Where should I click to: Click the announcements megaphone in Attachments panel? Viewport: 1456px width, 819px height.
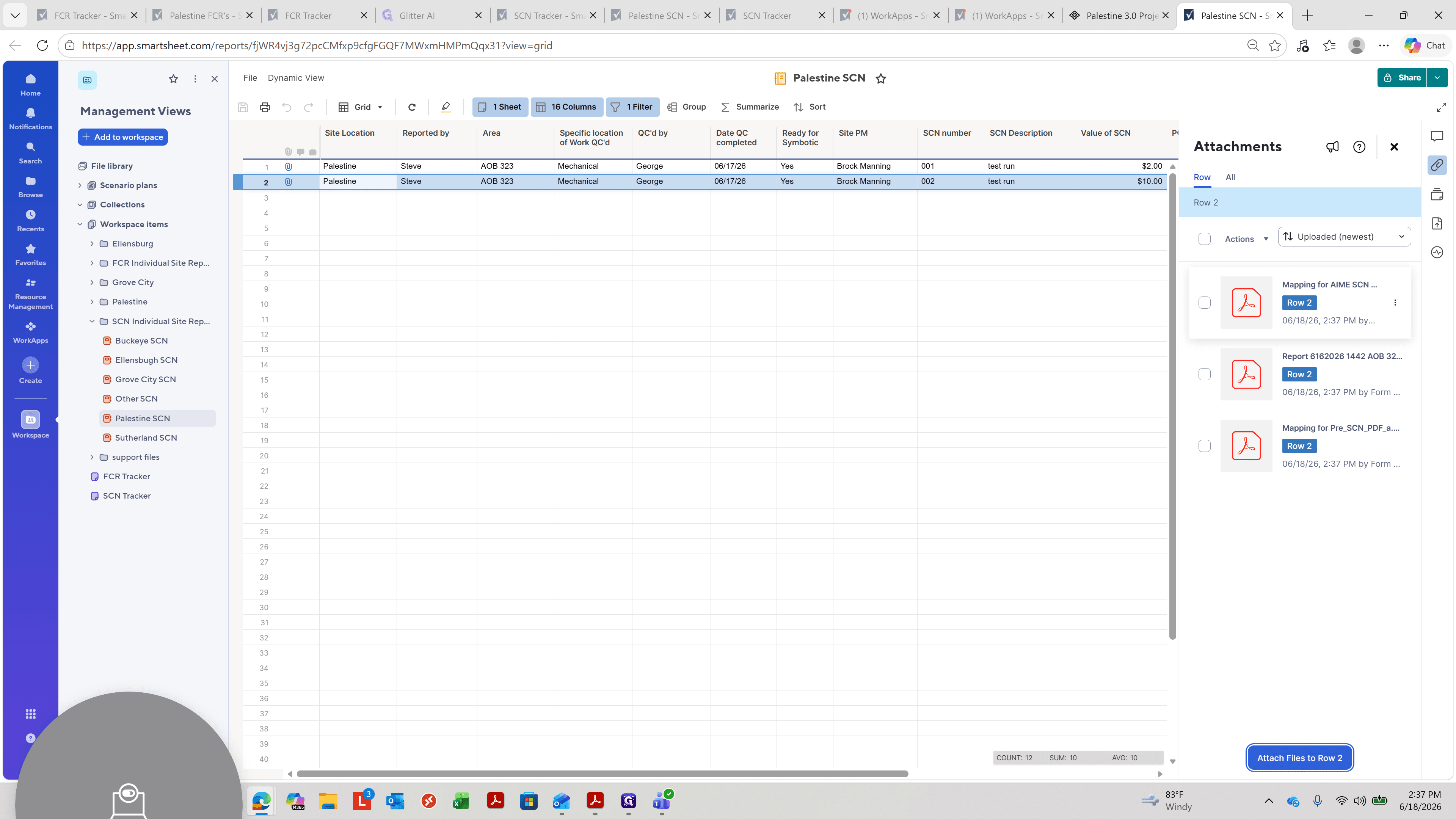click(1332, 147)
